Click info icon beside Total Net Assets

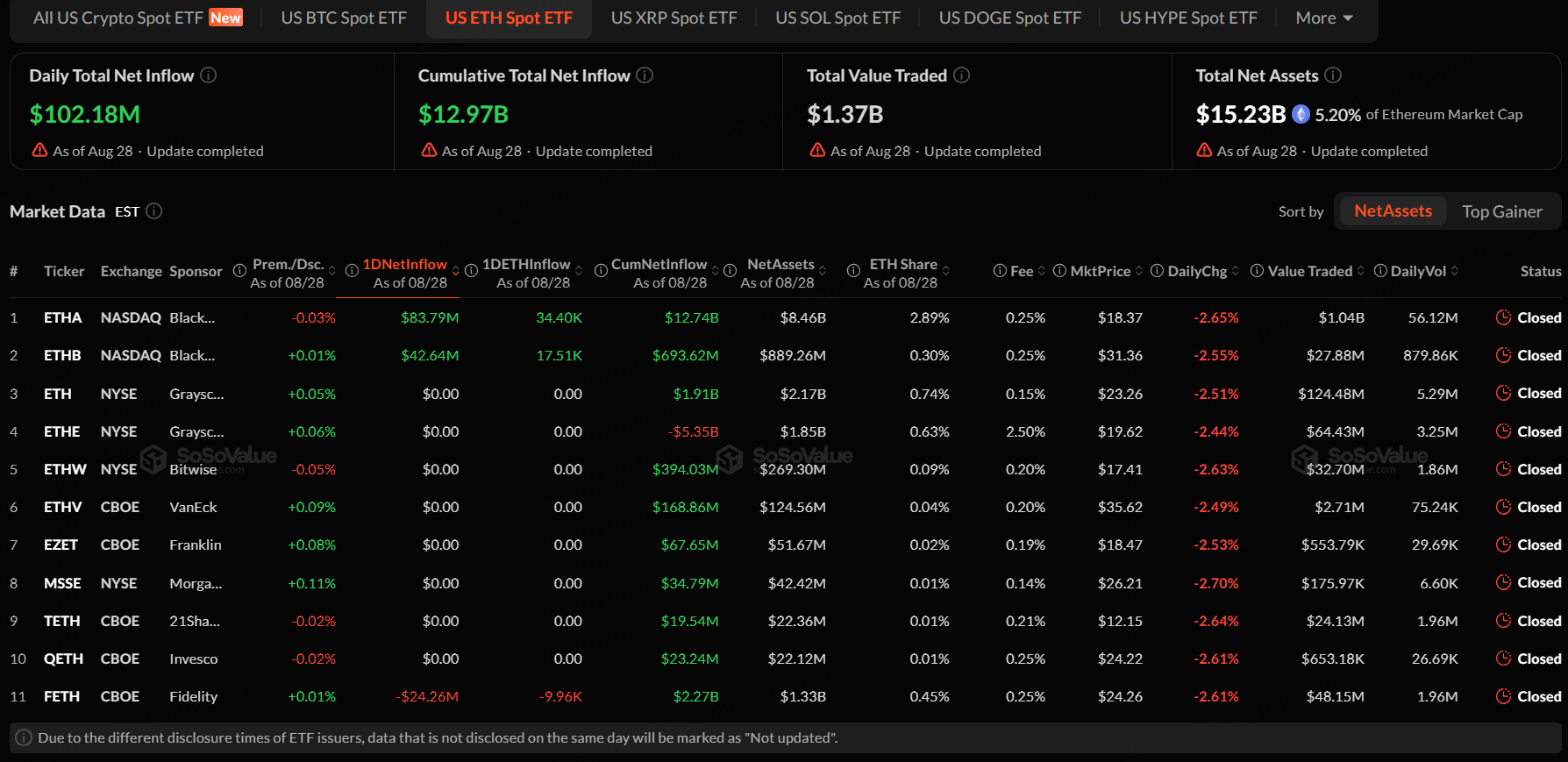(1333, 75)
